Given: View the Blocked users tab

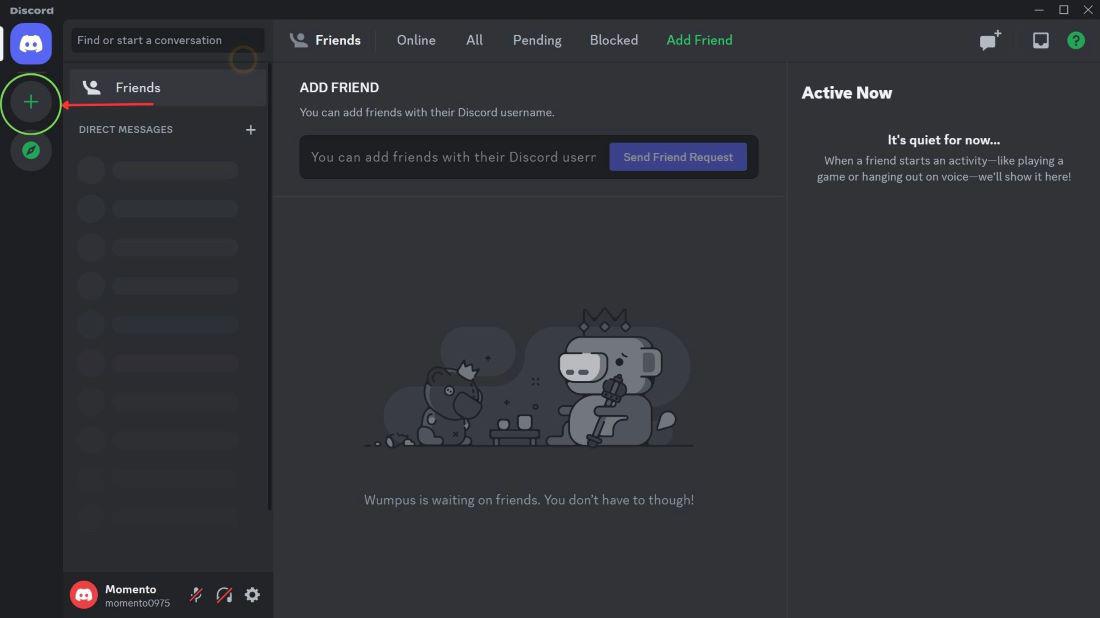Looking at the screenshot, I should coord(614,40).
